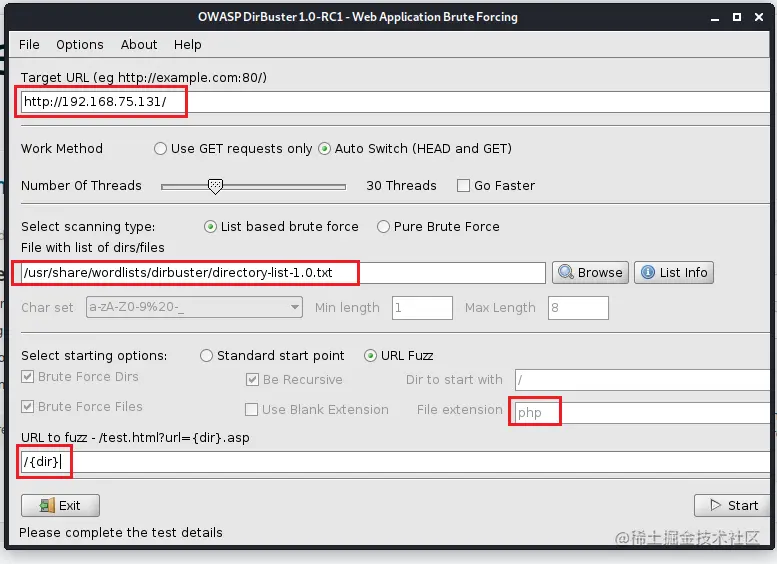Viewport: 777px width, 564px height.
Task: Close the DirBuster window
Action: pos(759,17)
